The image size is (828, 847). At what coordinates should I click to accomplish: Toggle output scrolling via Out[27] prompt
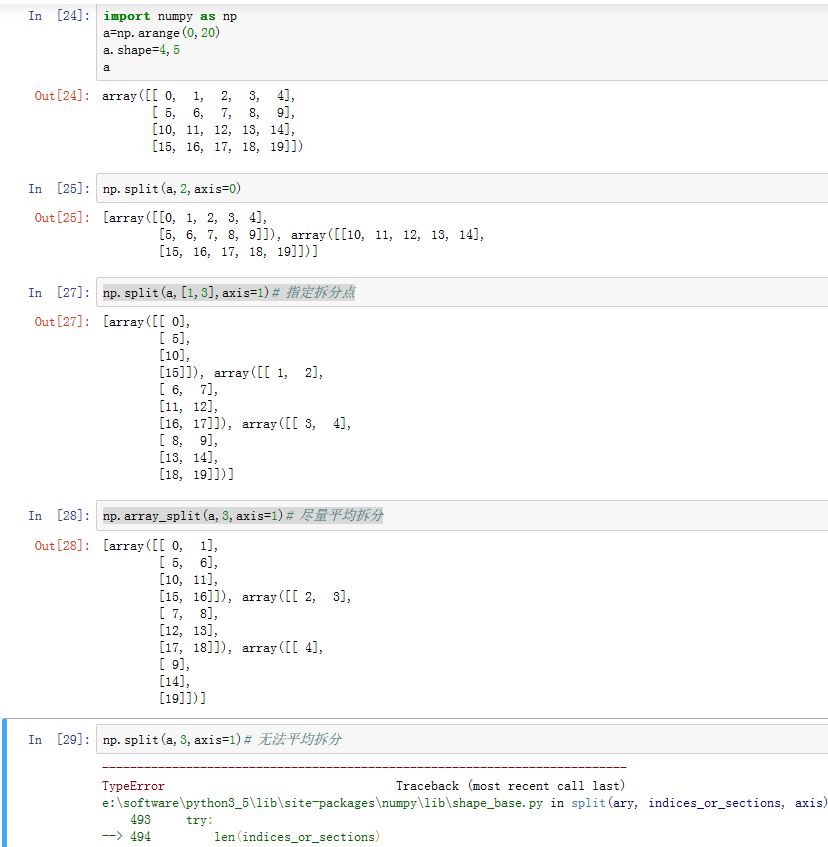click(x=60, y=322)
